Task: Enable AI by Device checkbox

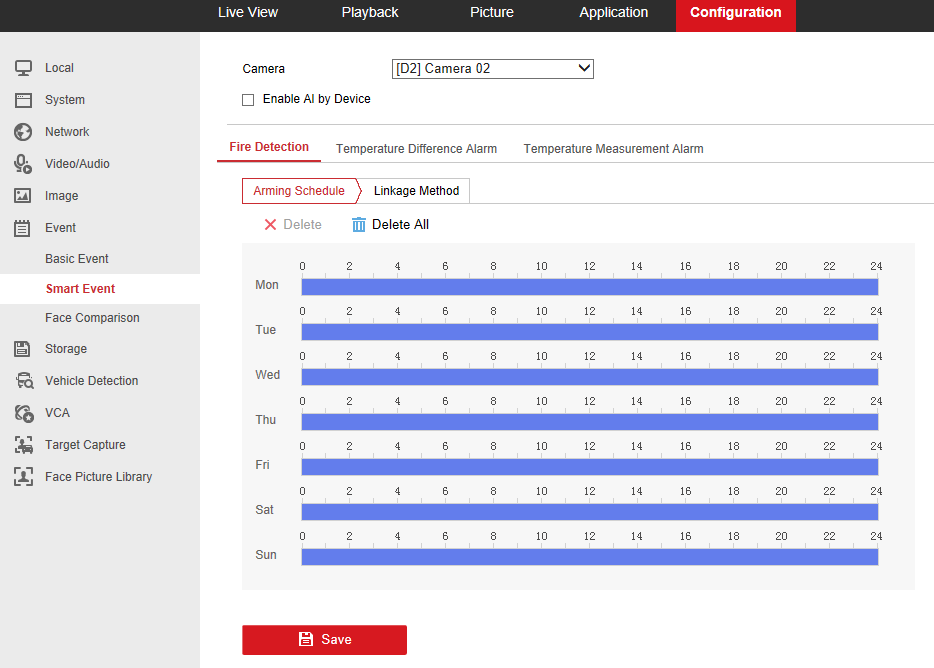Action: tap(248, 100)
